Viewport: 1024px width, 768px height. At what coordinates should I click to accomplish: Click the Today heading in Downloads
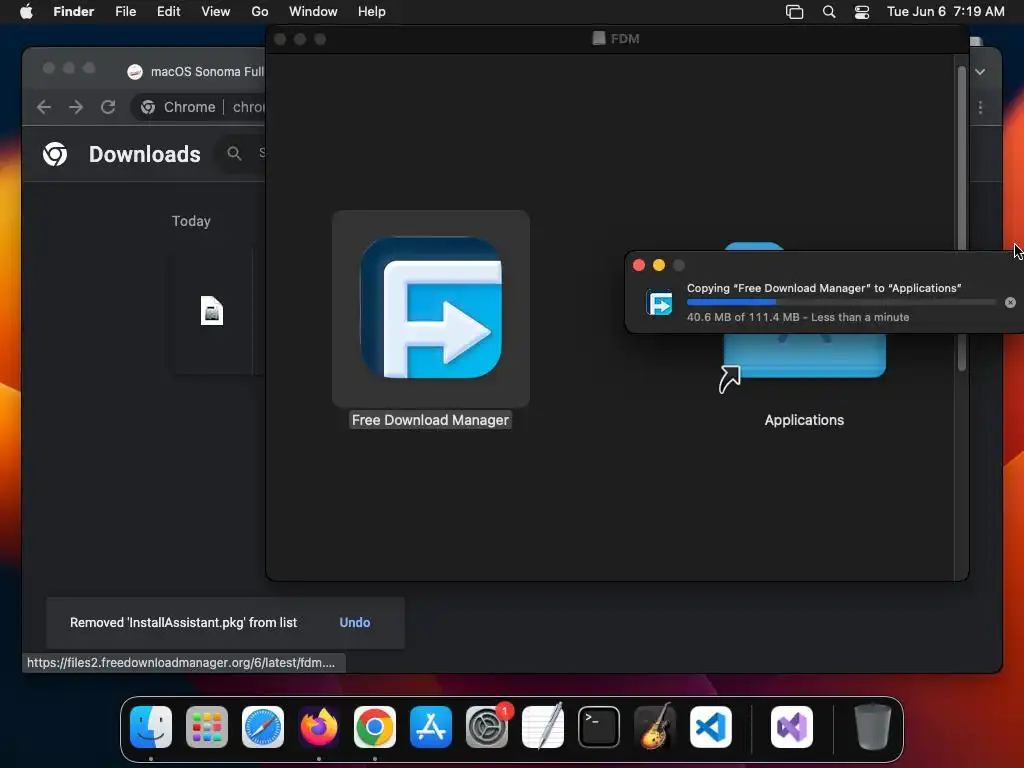point(191,221)
